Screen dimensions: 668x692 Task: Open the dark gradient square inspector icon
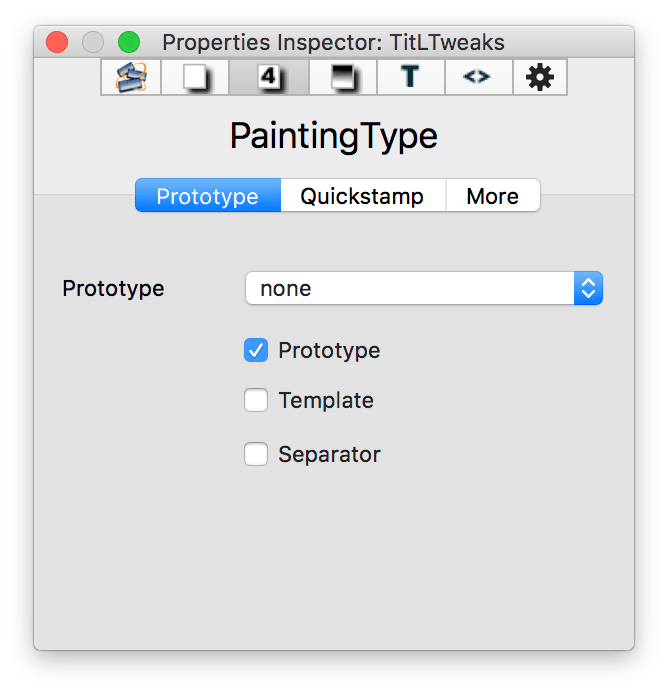tap(343, 77)
